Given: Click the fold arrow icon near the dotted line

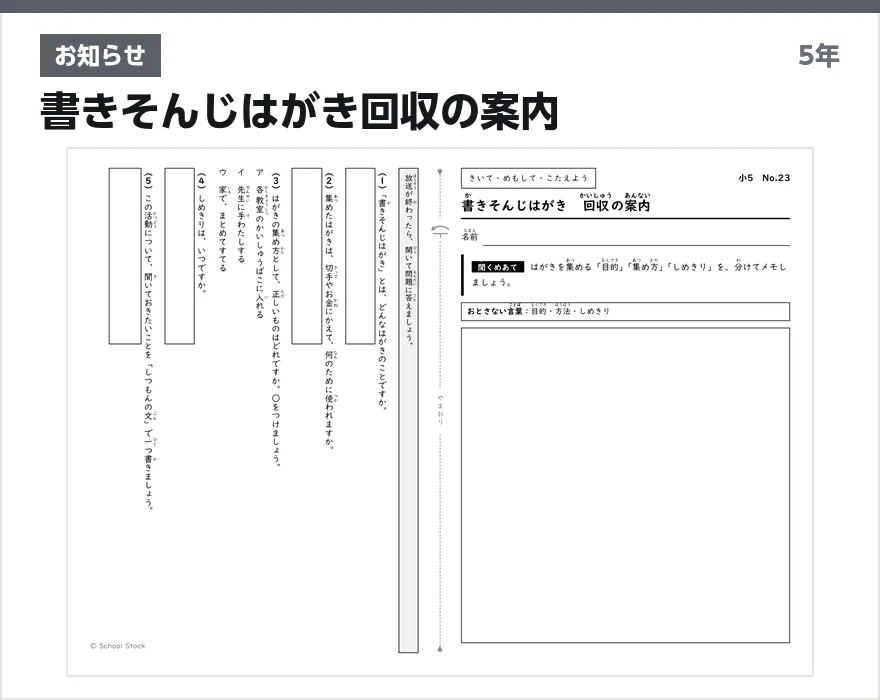Looking at the screenshot, I should click(x=441, y=231).
